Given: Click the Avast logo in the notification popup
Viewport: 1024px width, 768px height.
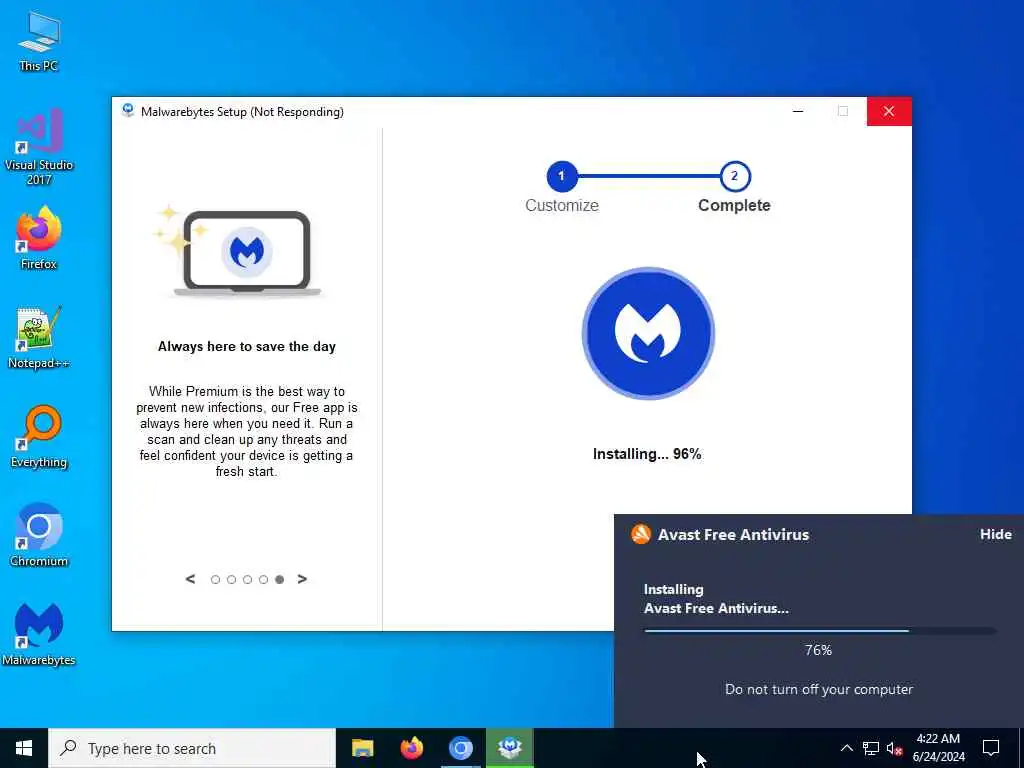Looking at the screenshot, I should click(641, 534).
